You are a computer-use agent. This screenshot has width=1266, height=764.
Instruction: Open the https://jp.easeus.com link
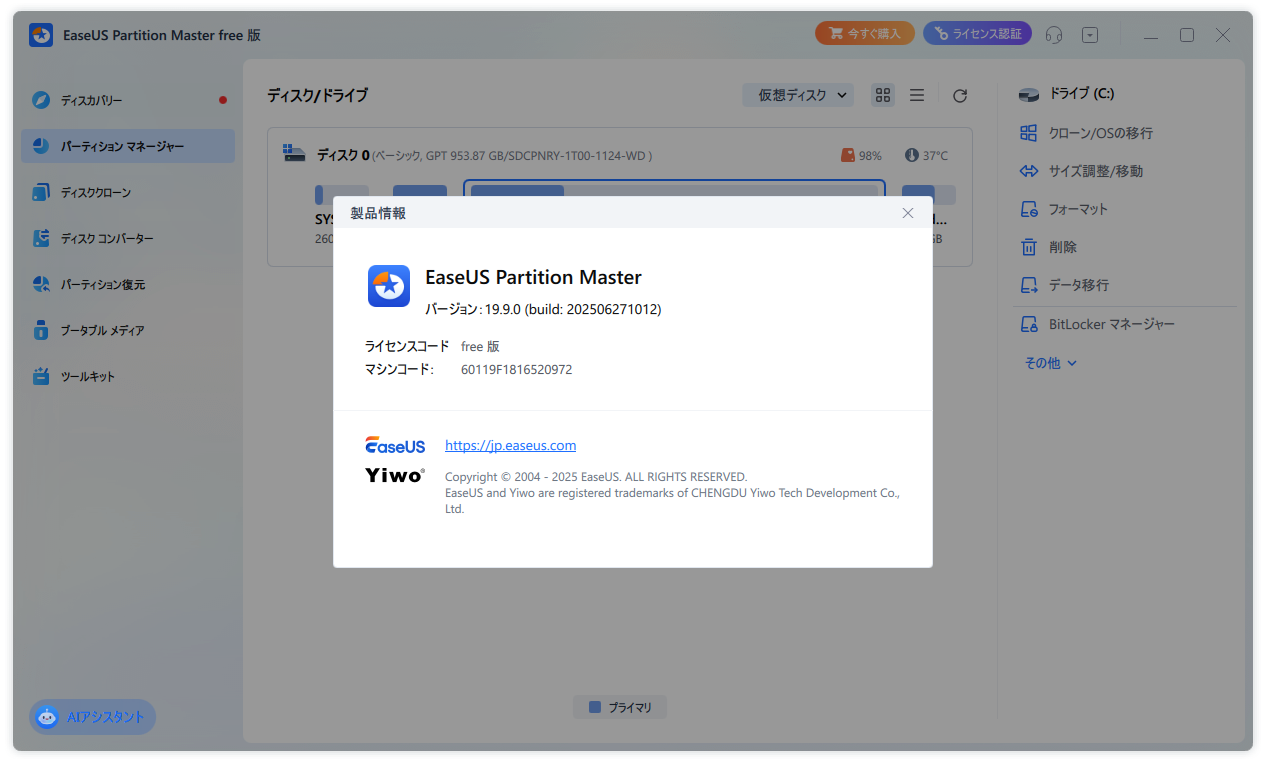[x=510, y=445]
